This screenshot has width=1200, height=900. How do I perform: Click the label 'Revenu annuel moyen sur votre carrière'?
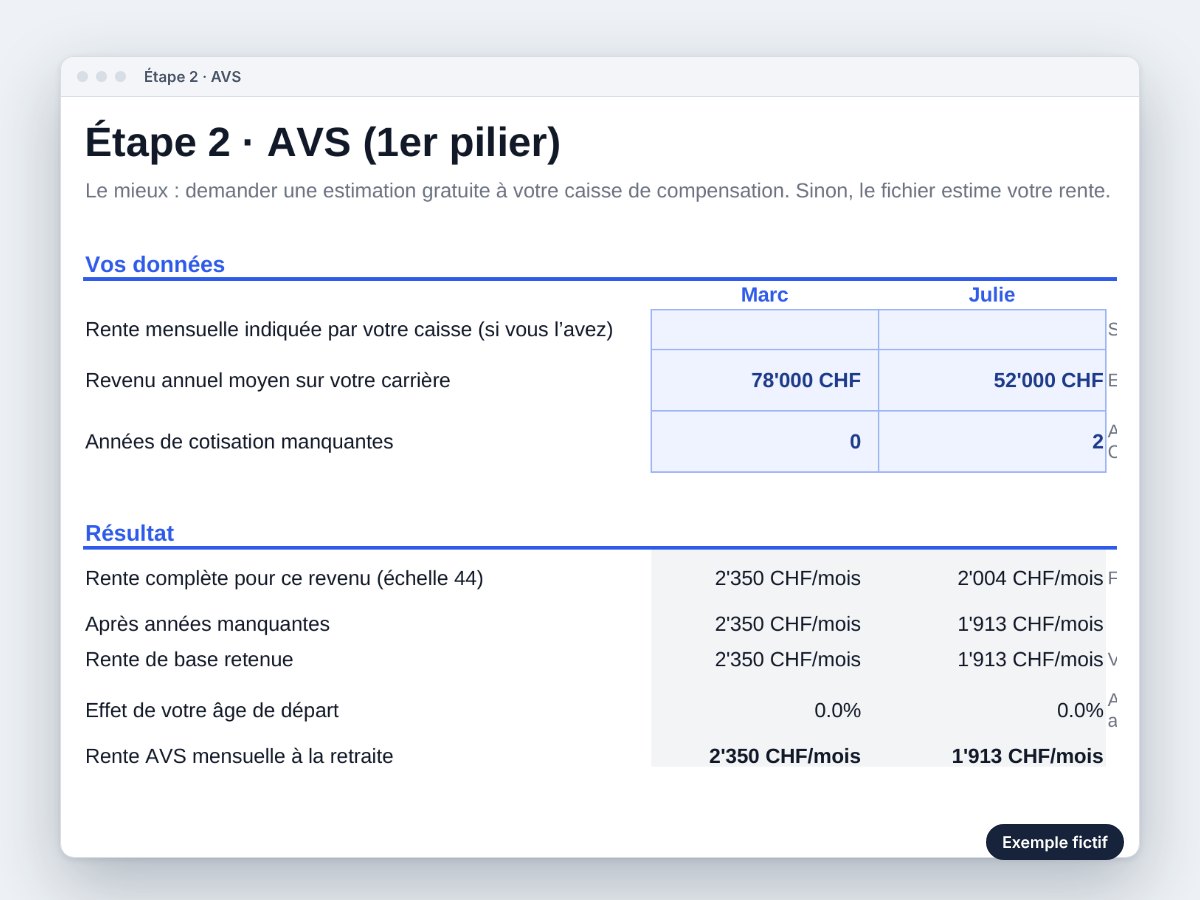(x=268, y=380)
